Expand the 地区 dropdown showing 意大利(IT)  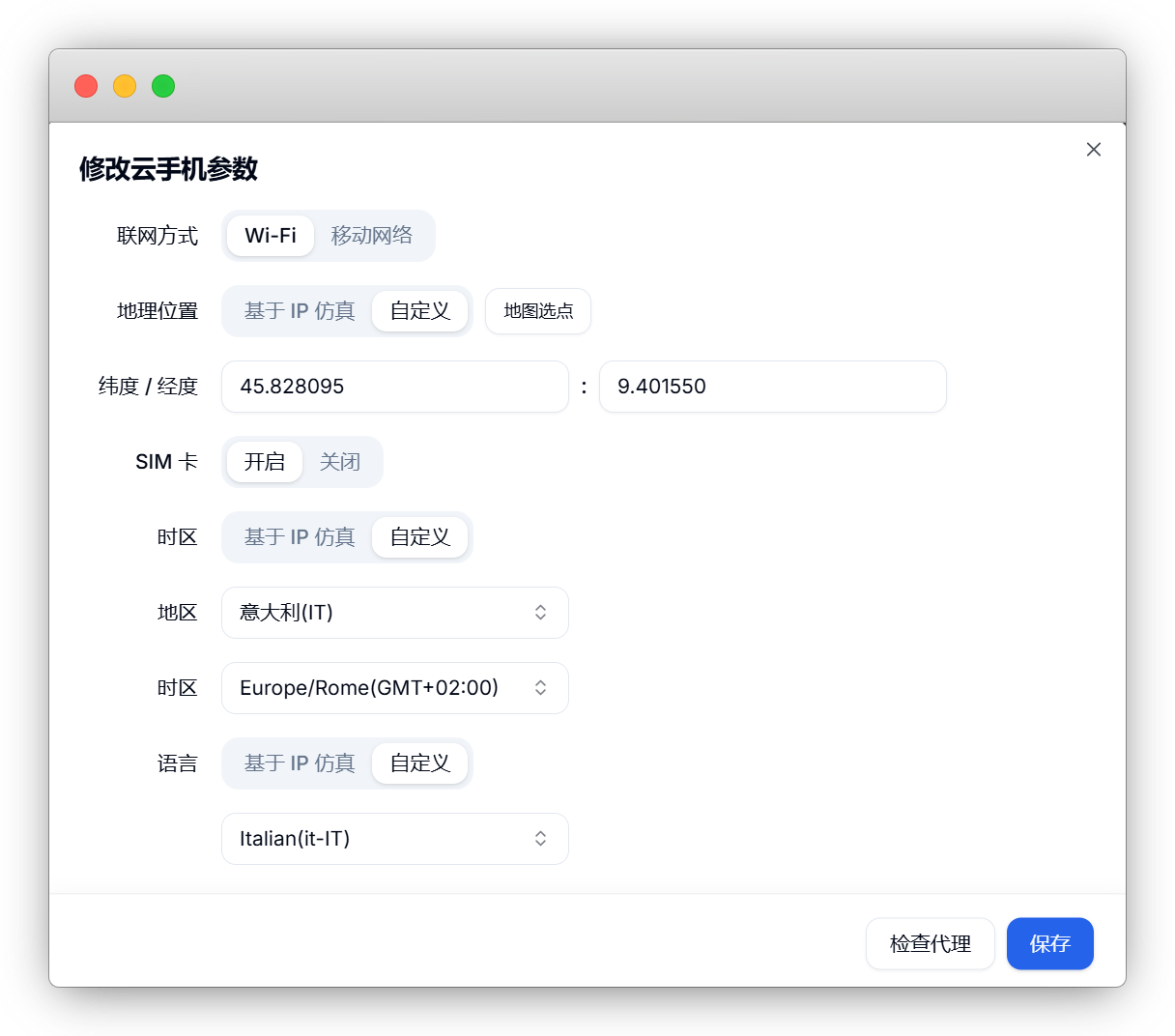click(394, 613)
